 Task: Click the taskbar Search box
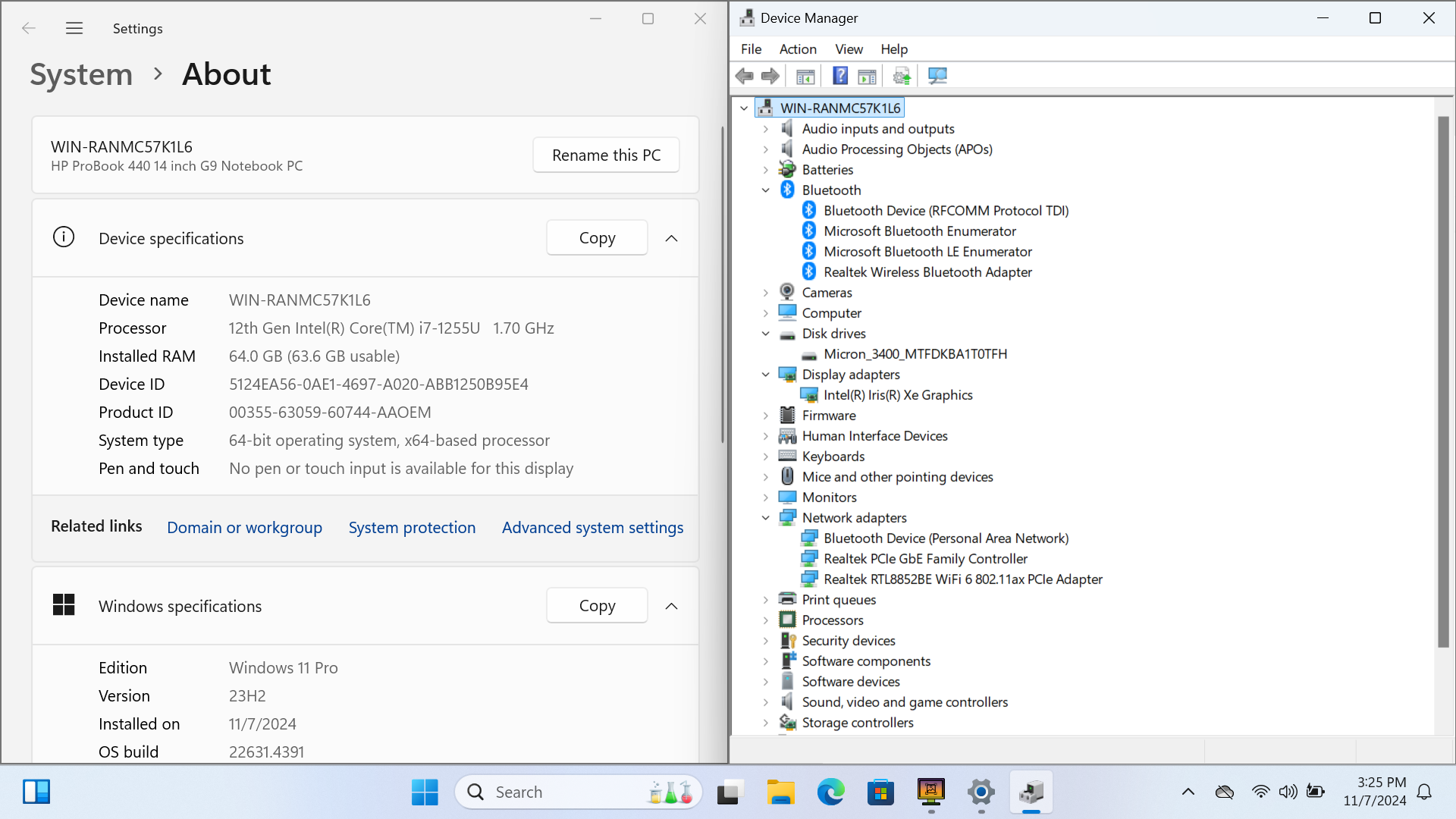[578, 792]
